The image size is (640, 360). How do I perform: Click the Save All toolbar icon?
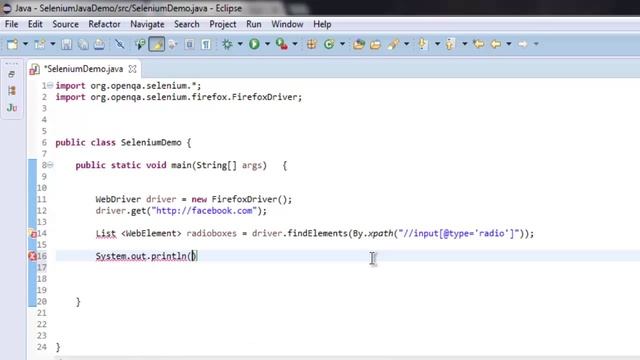pyautogui.click(x=83, y=44)
